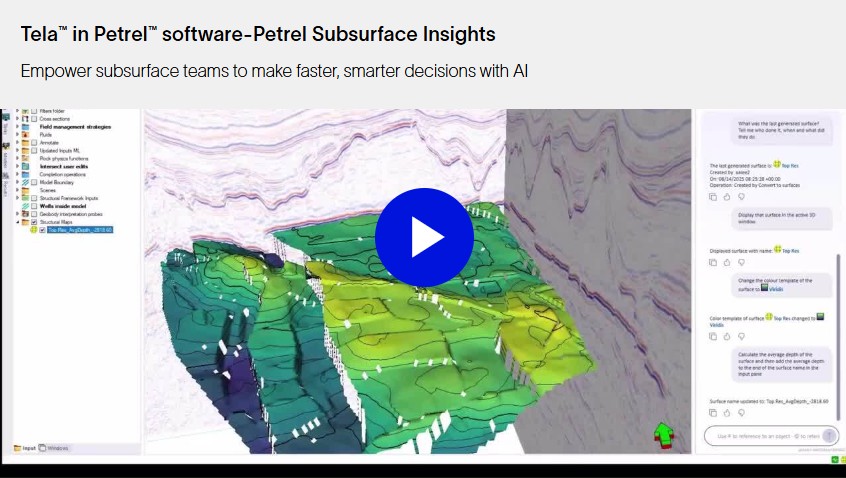This screenshot has width=846, height=478.
Task: Expand the Cross sections tree node
Action: [x=17, y=119]
